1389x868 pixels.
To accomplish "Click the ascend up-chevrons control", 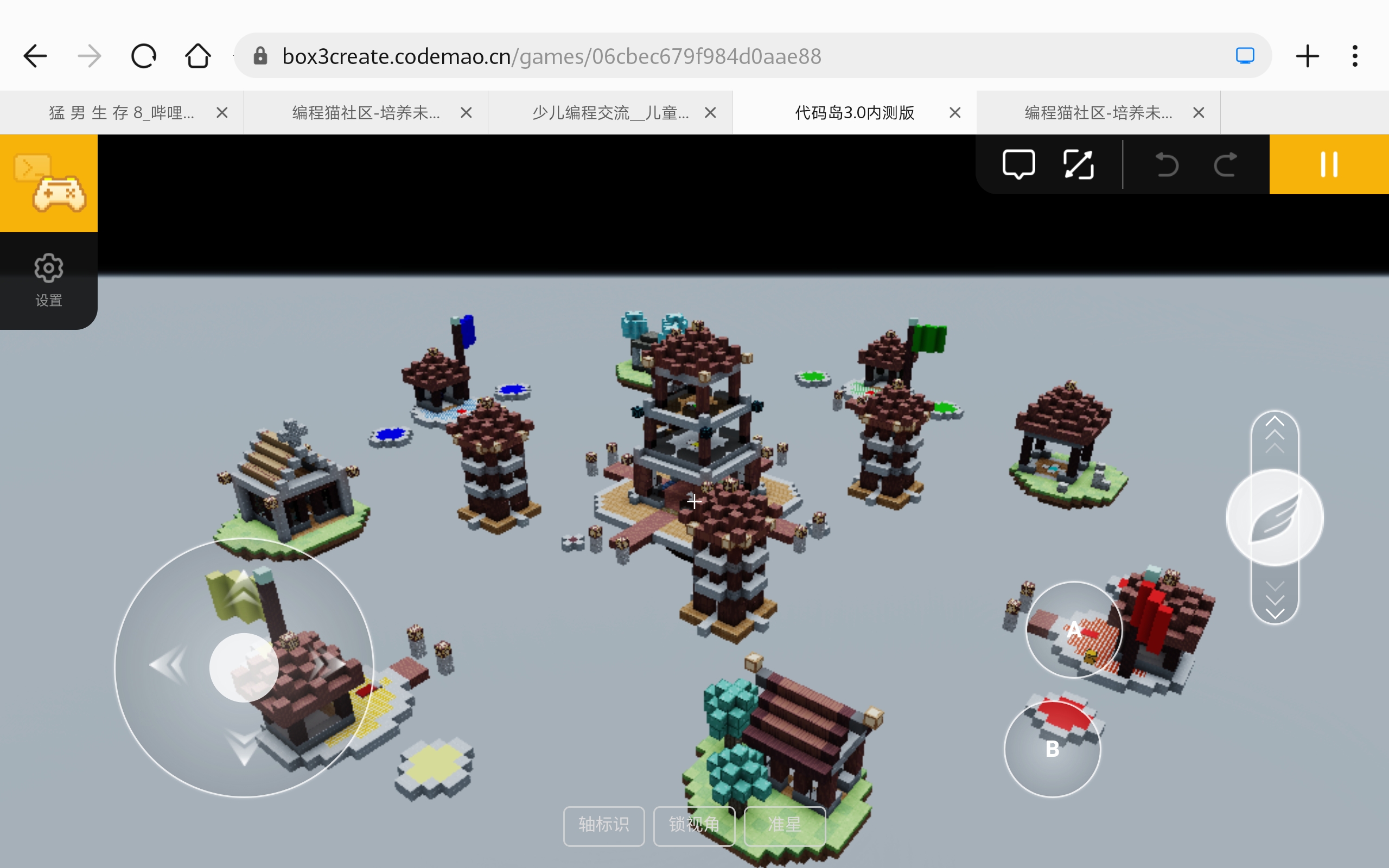I will (x=1275, y=434).
